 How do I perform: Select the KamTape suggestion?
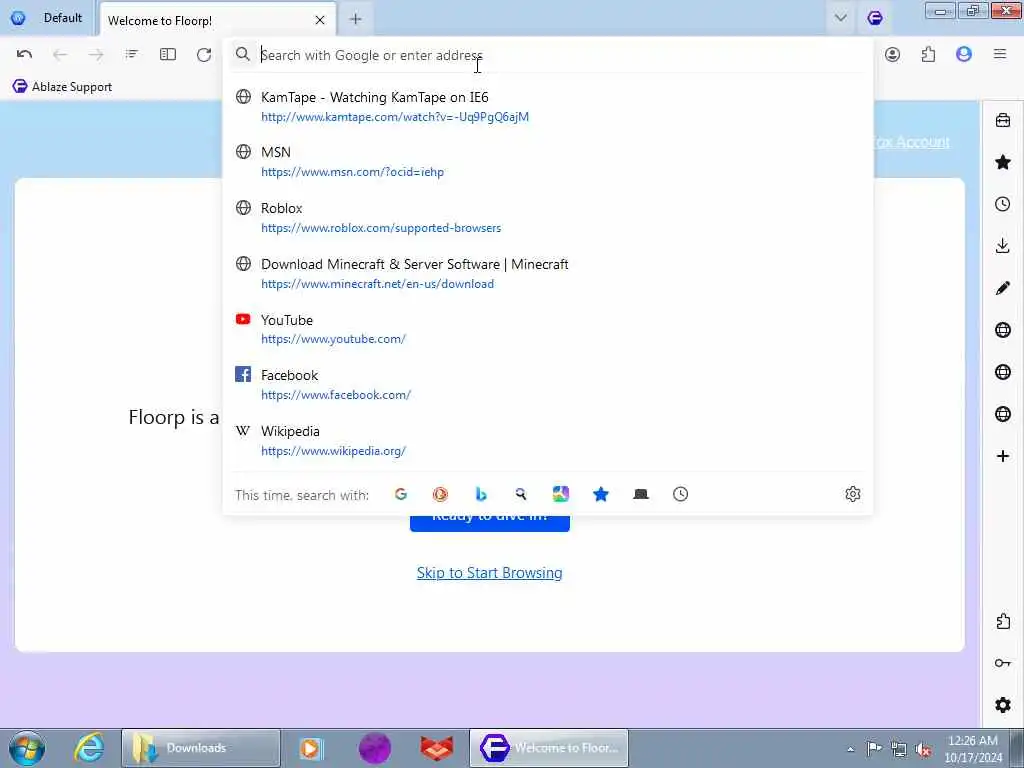pos(547,106)
